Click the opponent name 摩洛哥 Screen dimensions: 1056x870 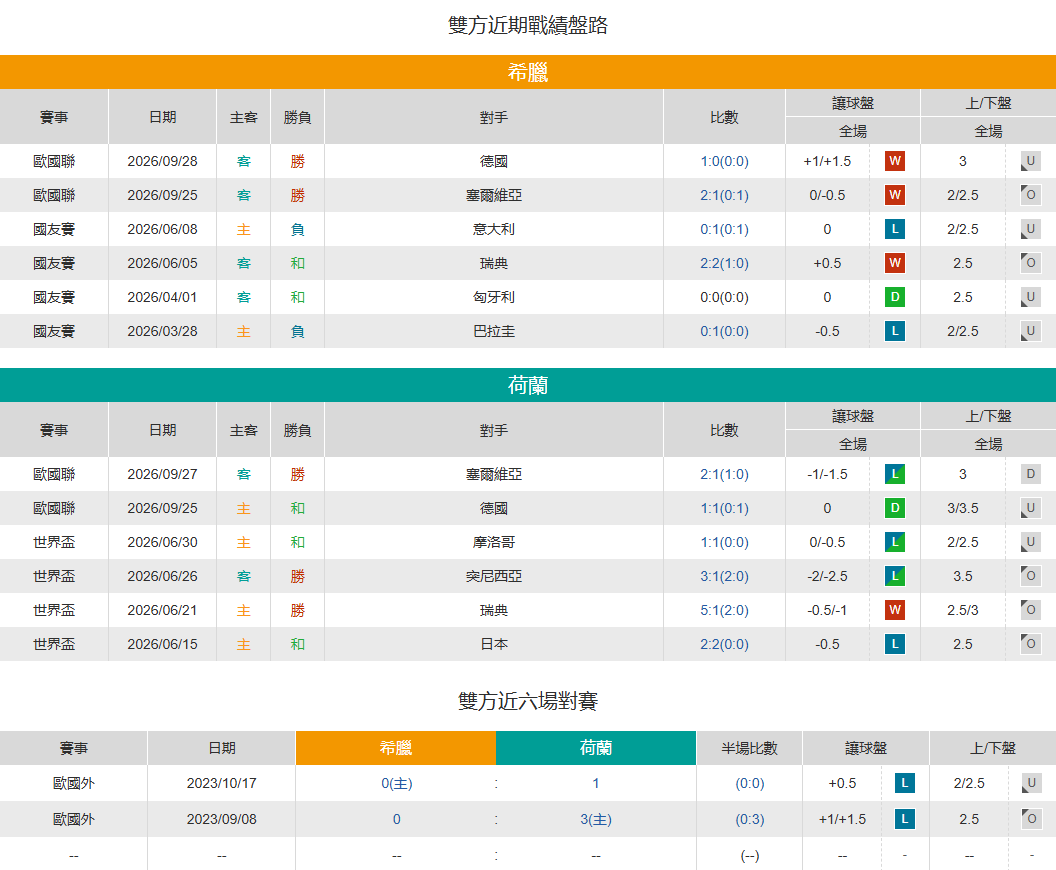[494, 542]
